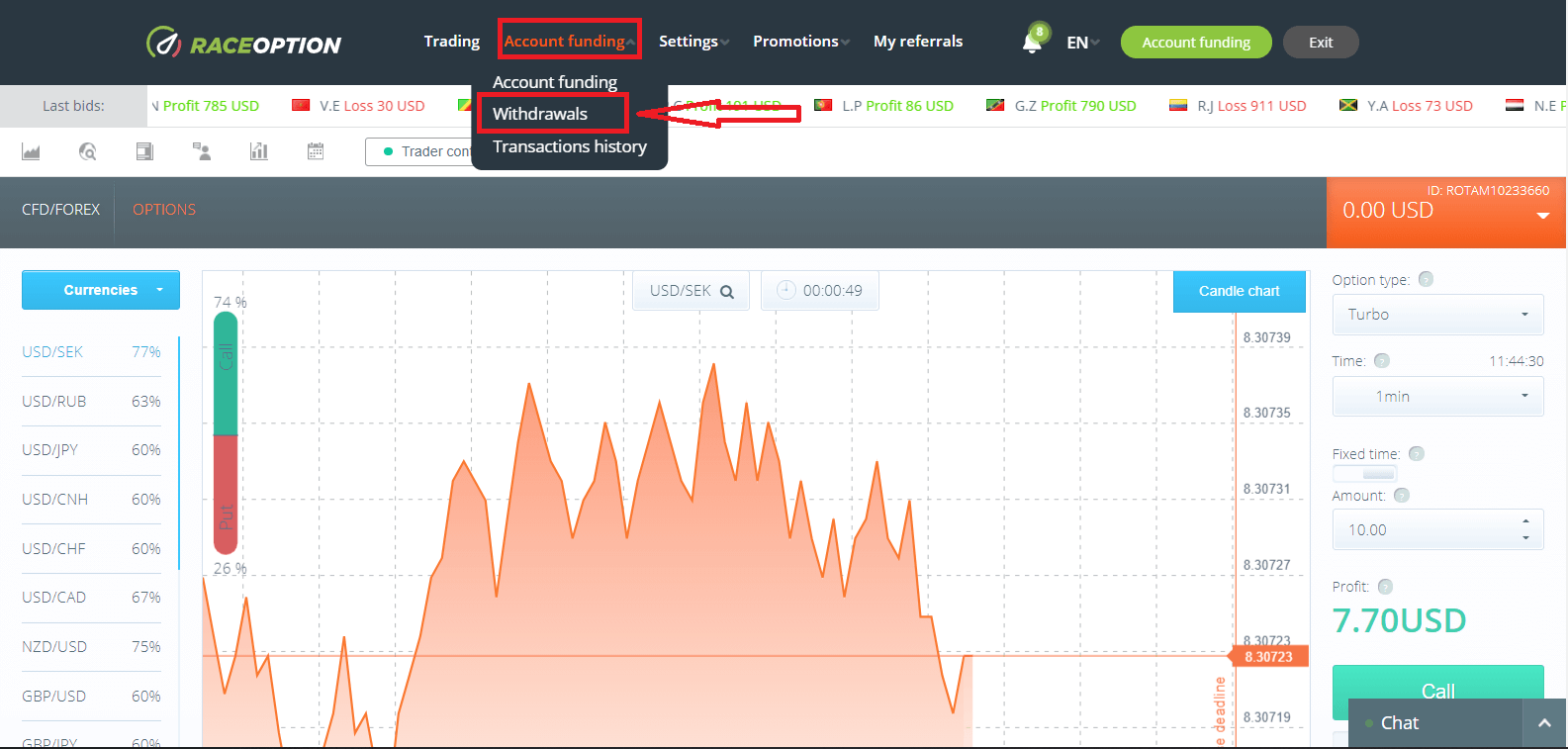This screenshot has height=749, width=1568.
Task: Click the Colombia flag near R.J bid
Action: pyautogui.click(x=1177, y=105)
